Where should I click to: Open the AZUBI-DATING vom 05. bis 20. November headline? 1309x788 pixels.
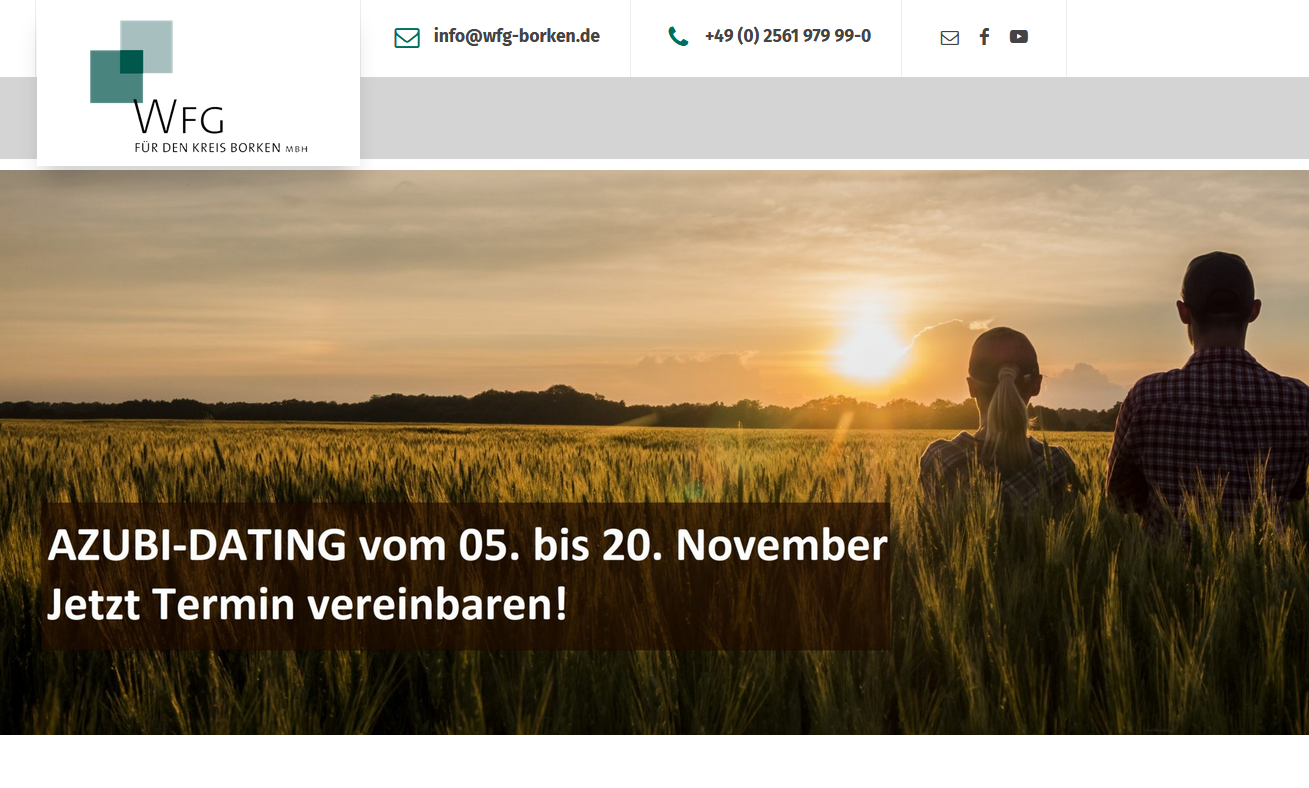(467, 546)
